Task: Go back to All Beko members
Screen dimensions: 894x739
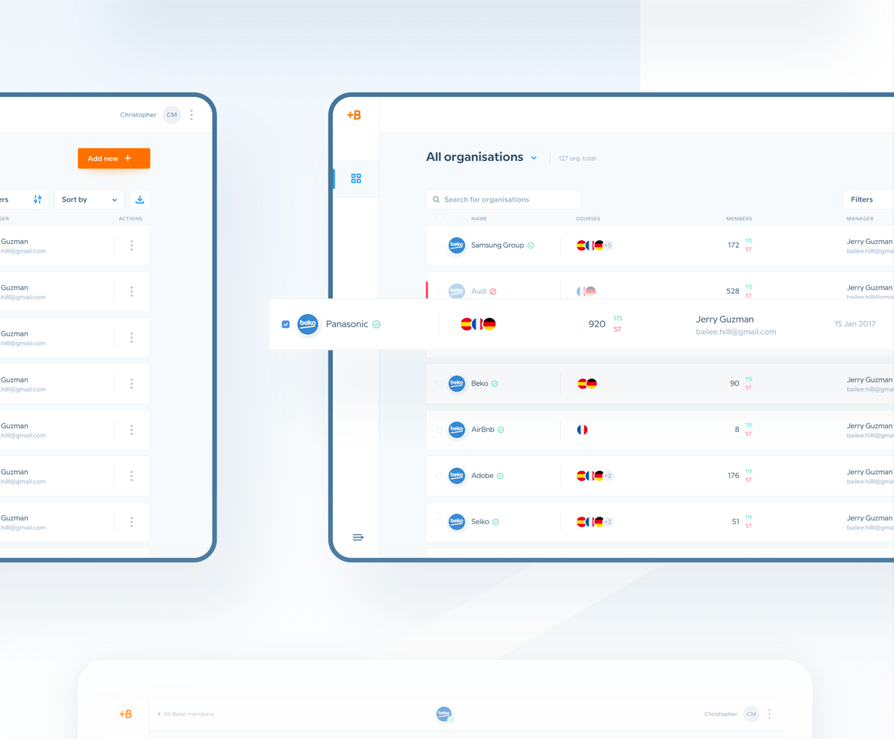Action: [x=186, y=714]
